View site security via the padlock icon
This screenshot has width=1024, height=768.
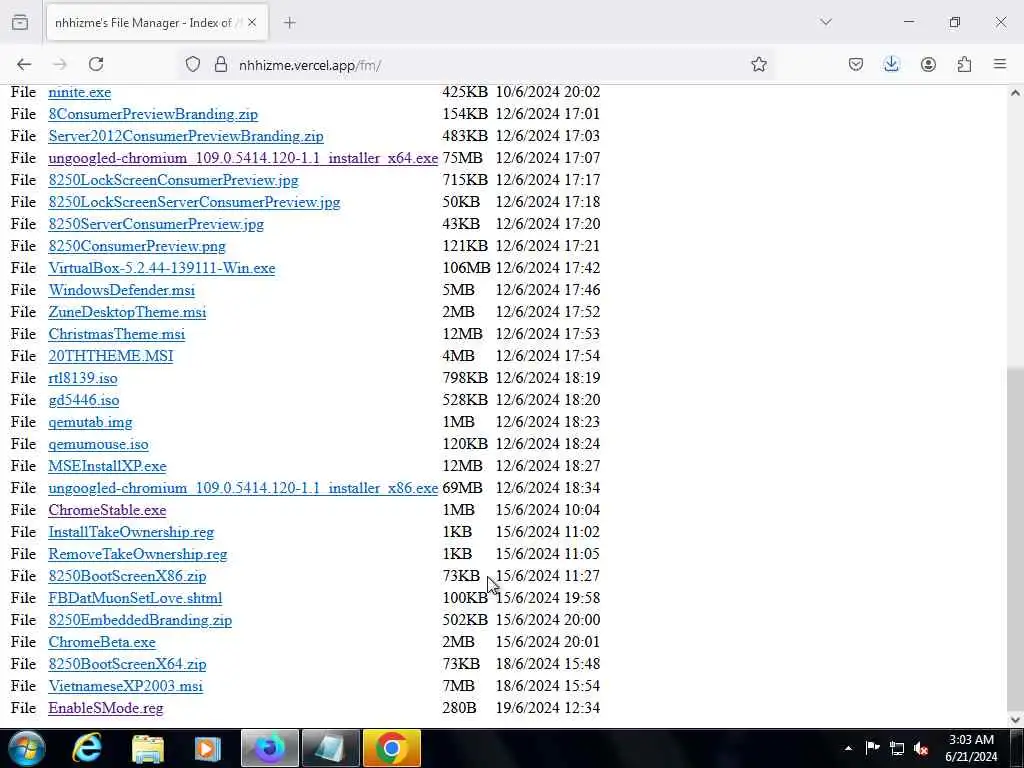(221, 64)
